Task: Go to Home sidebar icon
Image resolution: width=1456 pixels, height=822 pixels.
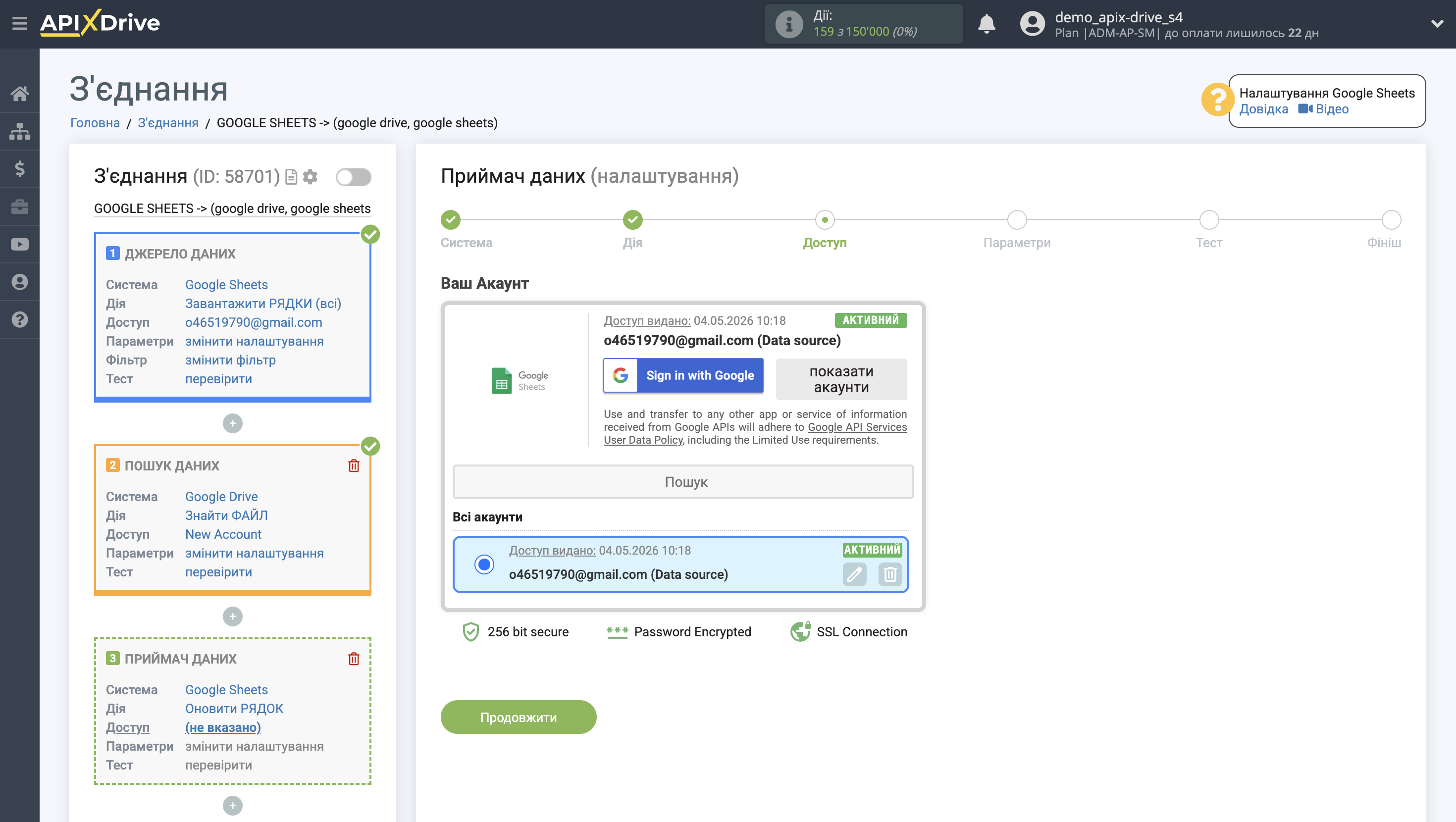Action: click(20, 93)
